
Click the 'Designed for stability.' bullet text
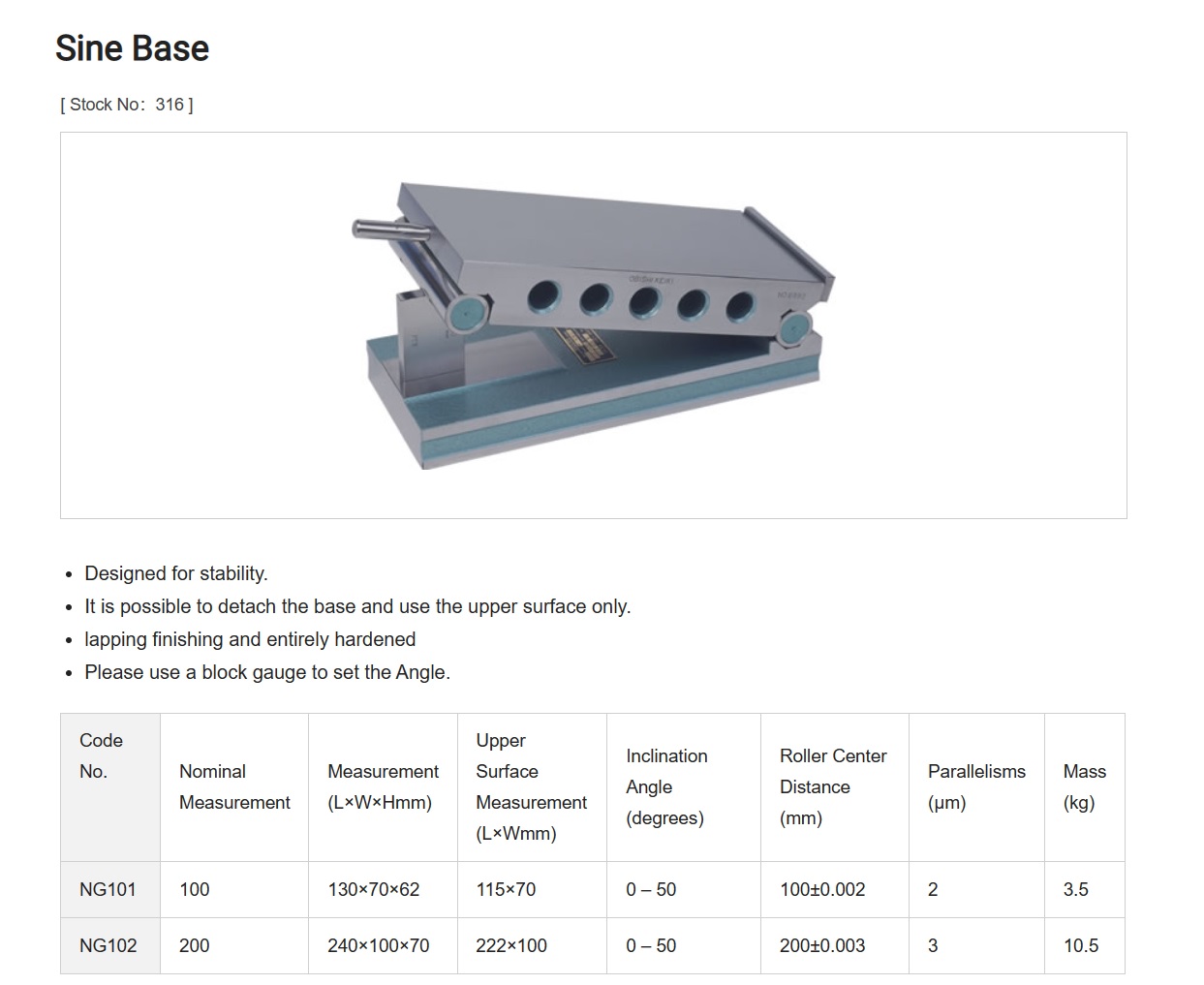[176, 573]
